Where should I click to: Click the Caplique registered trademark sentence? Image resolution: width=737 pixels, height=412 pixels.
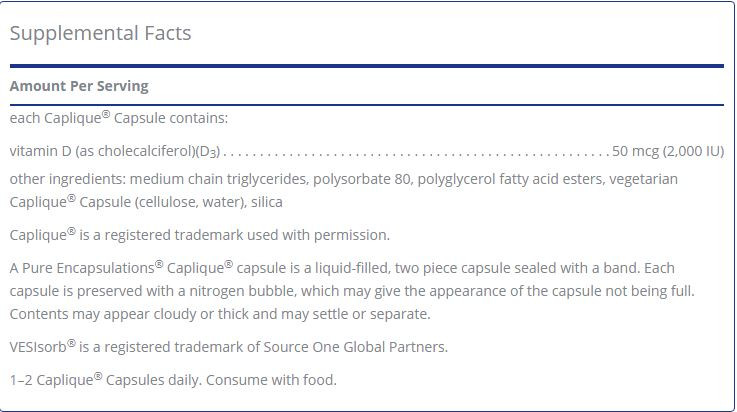[200, 235]
